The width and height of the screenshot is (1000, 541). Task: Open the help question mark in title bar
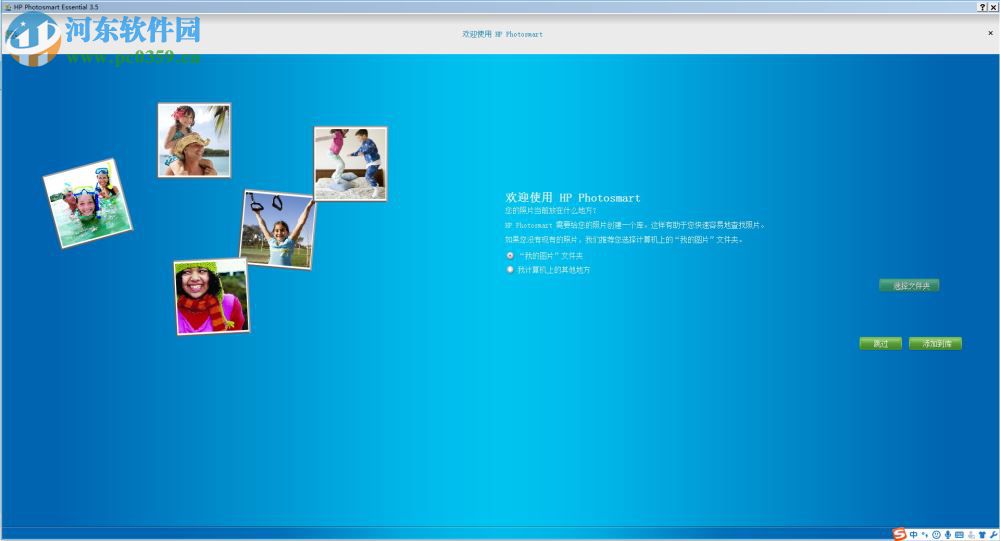pos(982,7)
